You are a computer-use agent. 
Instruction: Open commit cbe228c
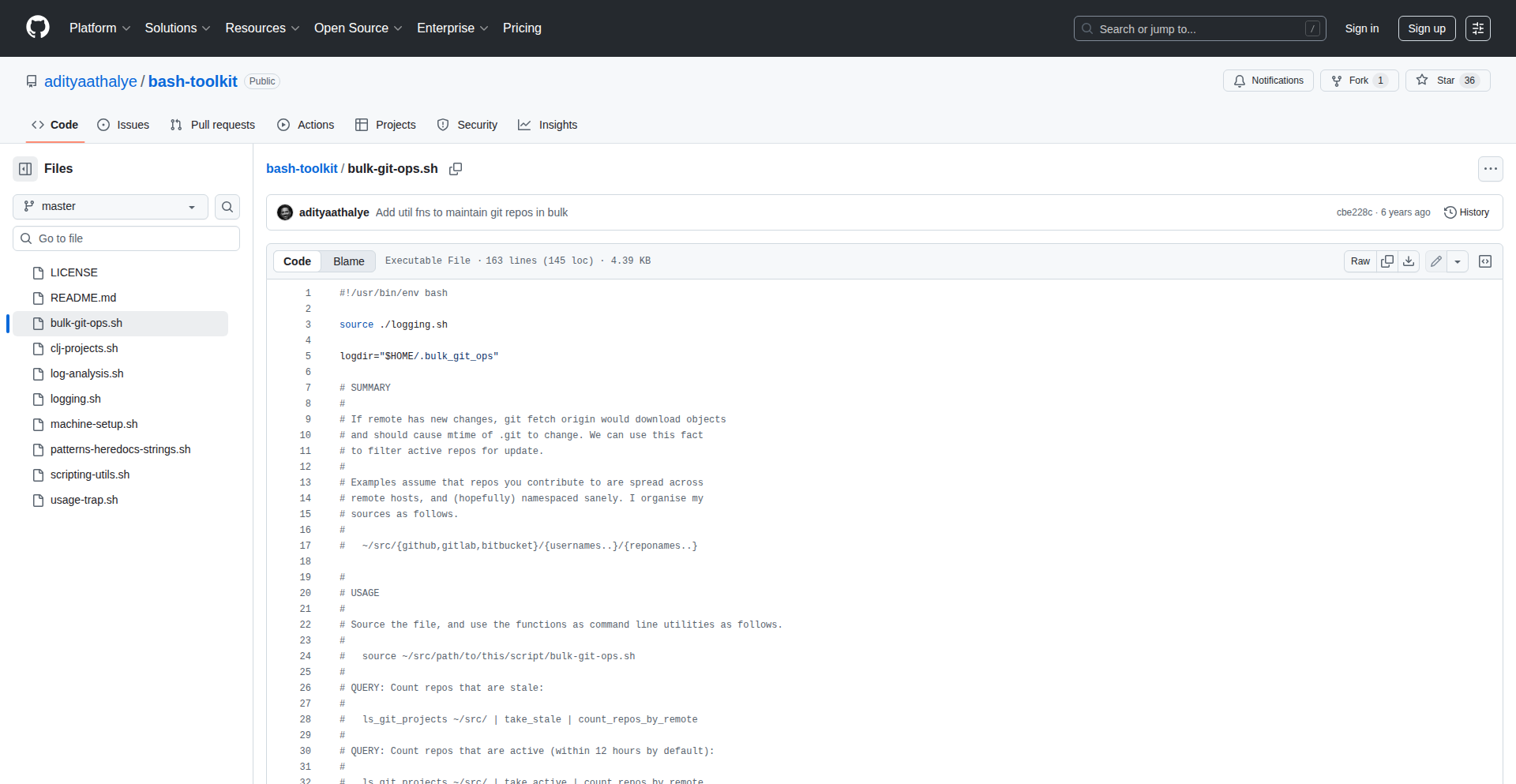click(1354, 212)
